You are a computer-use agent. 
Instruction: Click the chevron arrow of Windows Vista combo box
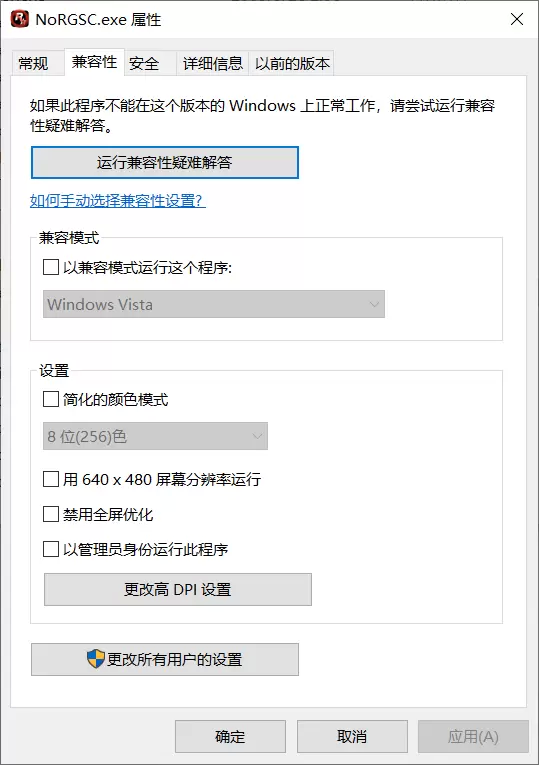[374, 304]
